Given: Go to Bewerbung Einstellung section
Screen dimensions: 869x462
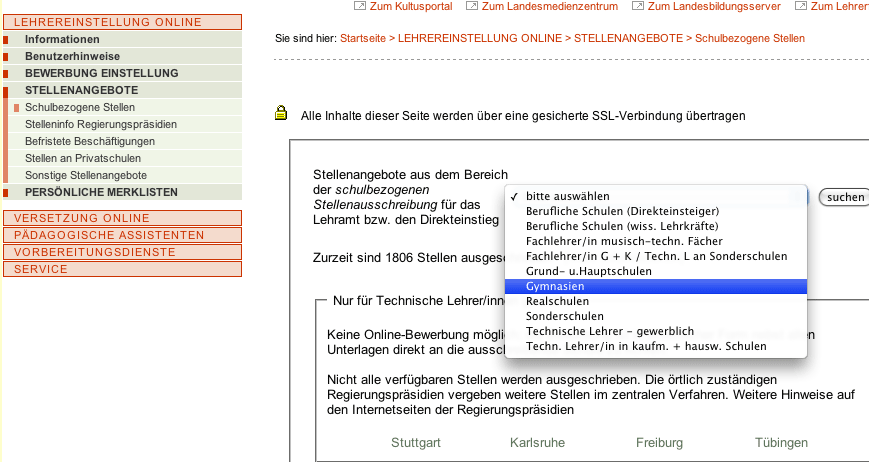Looking at the screenshot, I should point(101,73).
